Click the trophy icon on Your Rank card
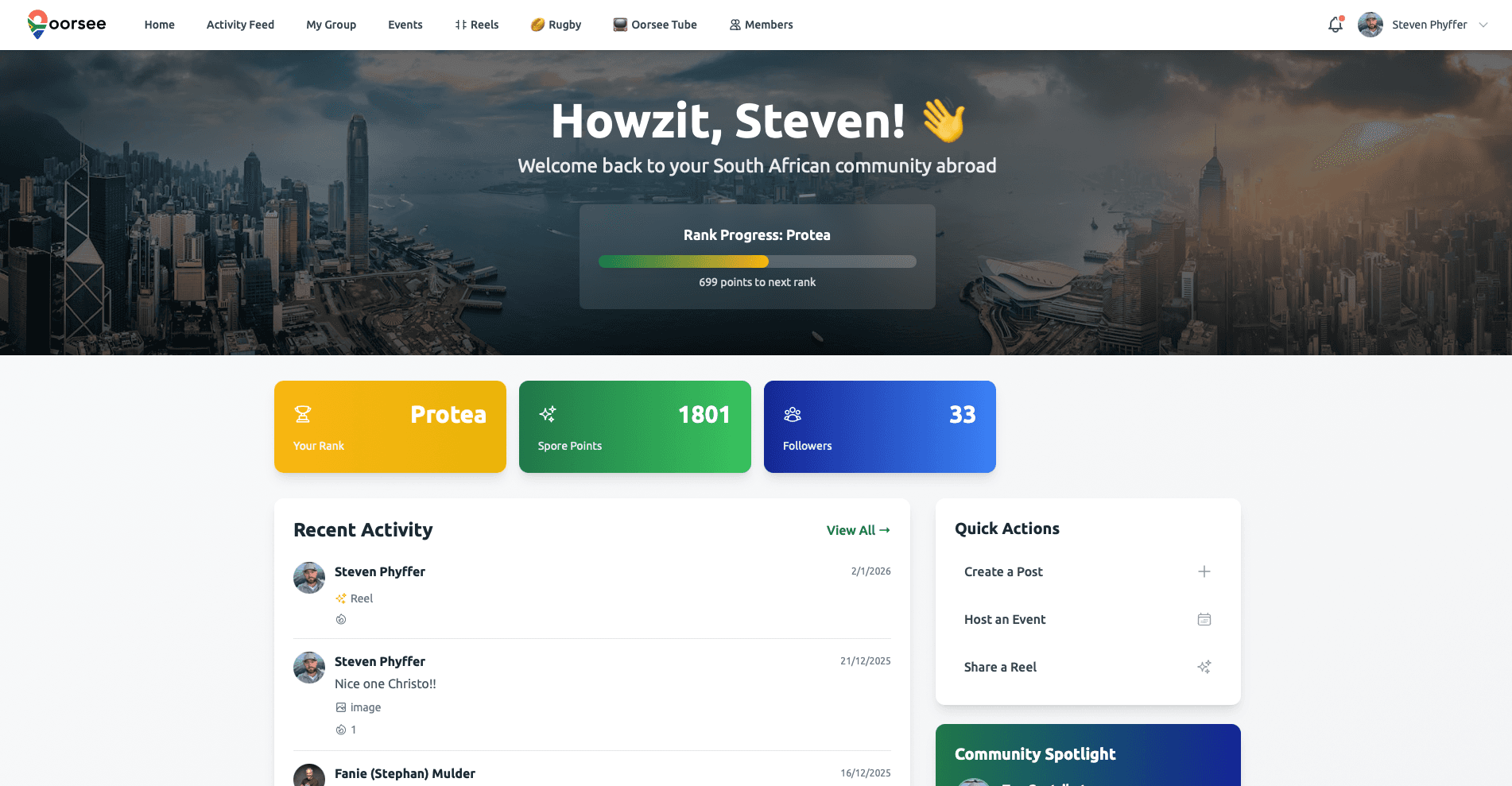Image resolution: width=1512 pixels, height=786 pixels. click(303, 414)
